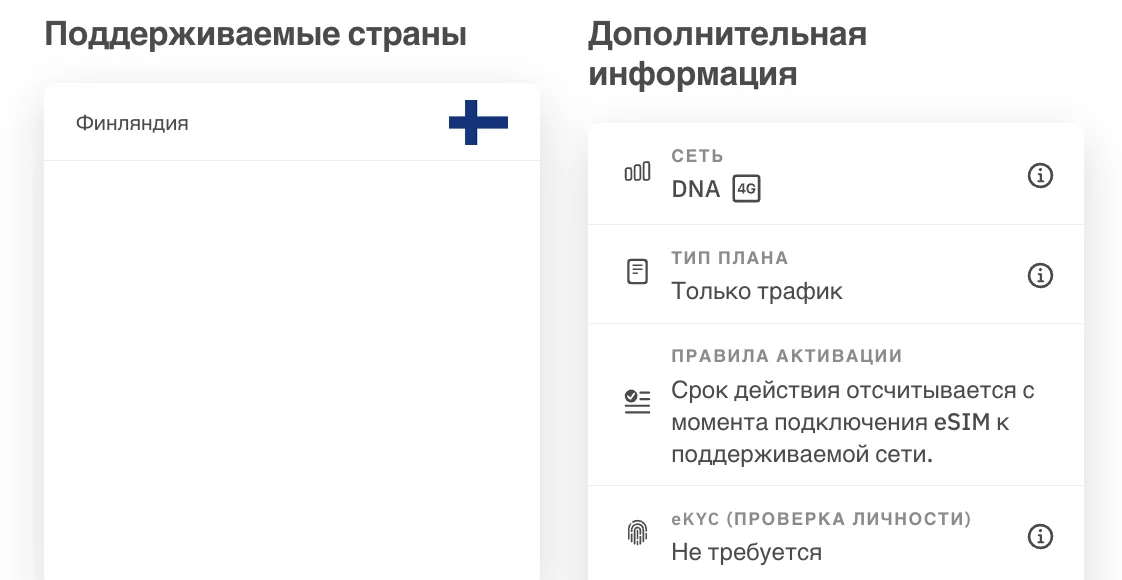The image size is (1122, 580).
Task: Click the checklist activation rules icon
Action: coord(638,402)
